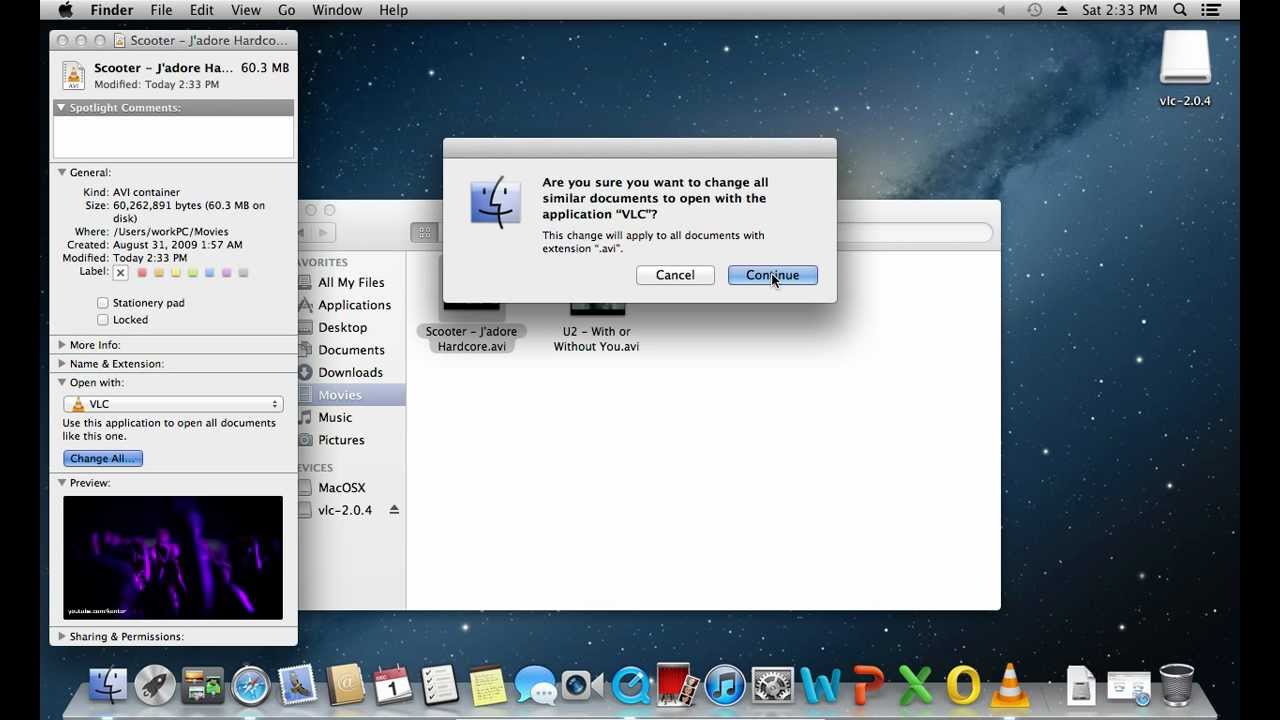
Task: Expand the More Info section
Action: coord(62,345)
